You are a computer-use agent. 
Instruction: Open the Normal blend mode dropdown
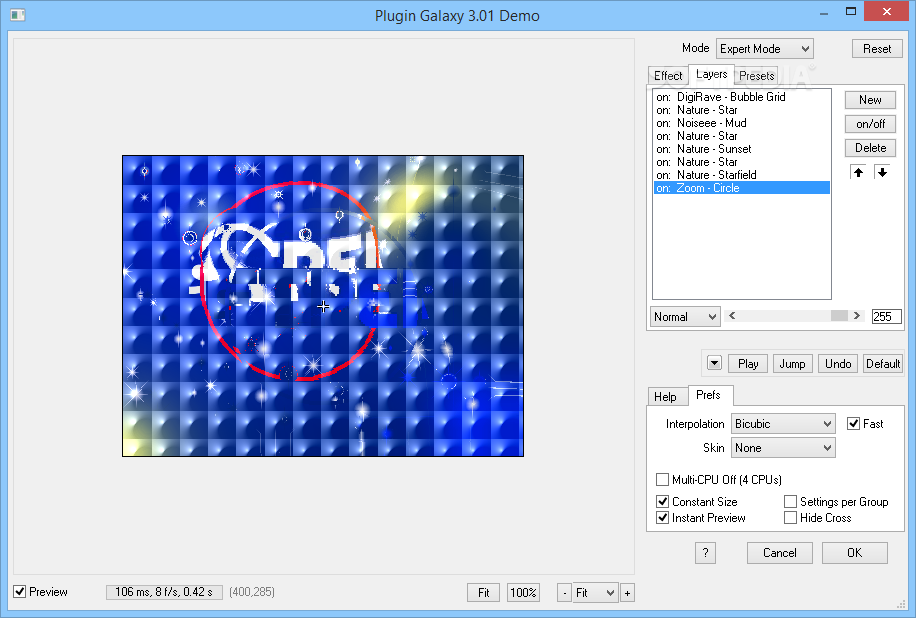coord(685,317)
